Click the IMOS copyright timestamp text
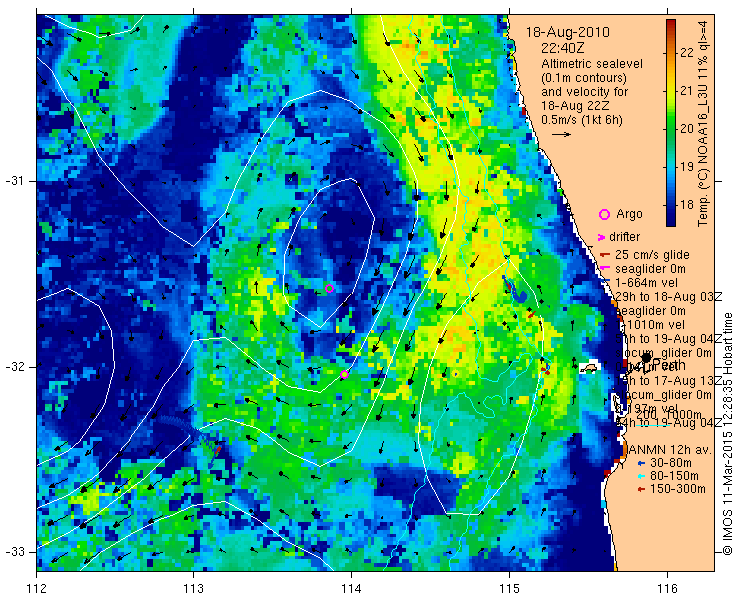740x600 pixels. (727, 433)
